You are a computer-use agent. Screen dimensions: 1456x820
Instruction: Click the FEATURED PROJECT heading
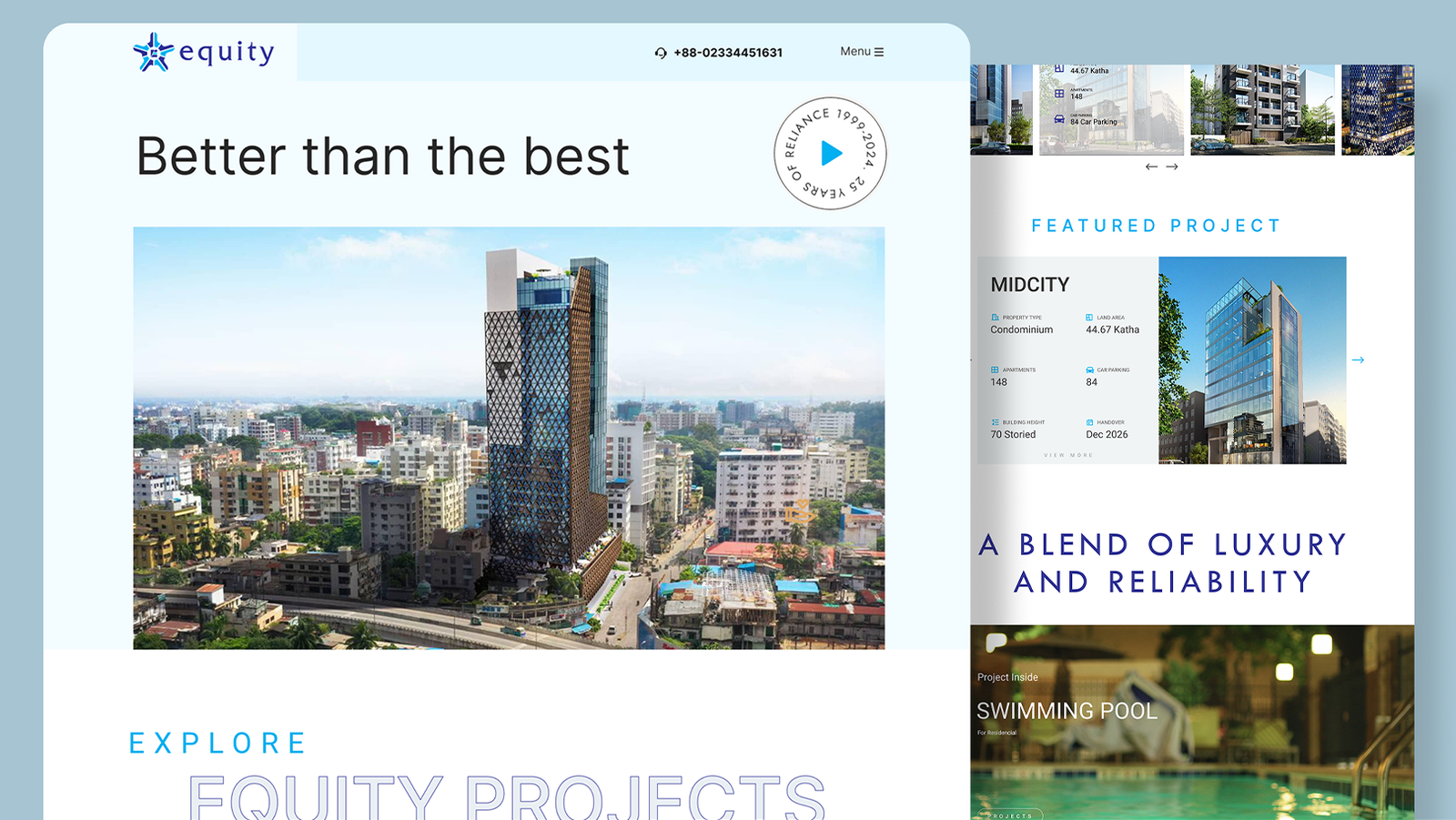pos(1157,226)
